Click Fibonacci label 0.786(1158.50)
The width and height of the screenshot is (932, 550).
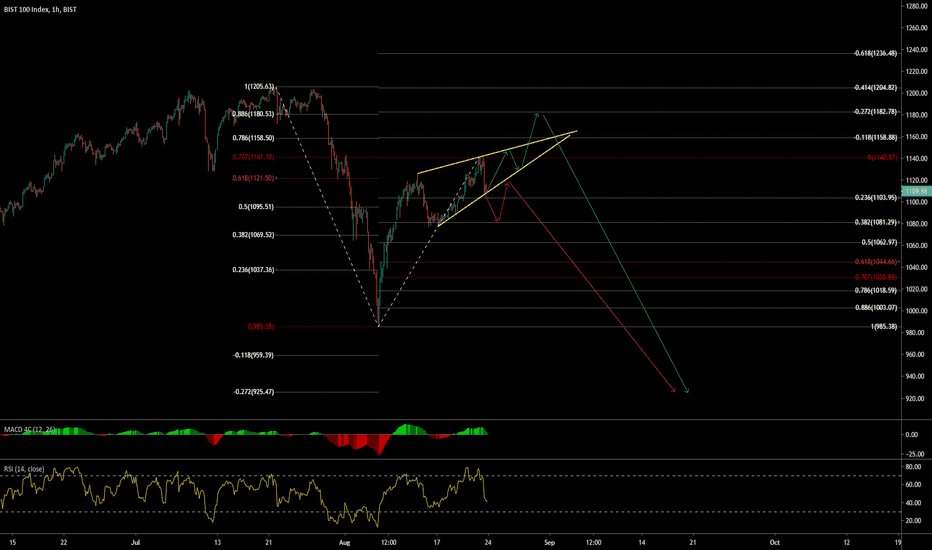point(253,138)
